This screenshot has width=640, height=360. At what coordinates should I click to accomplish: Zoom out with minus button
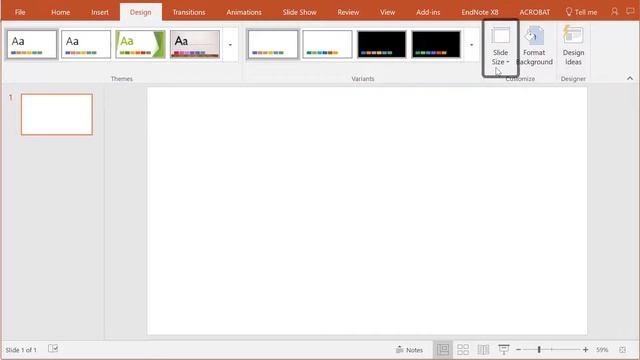click(x=518, y=350)
